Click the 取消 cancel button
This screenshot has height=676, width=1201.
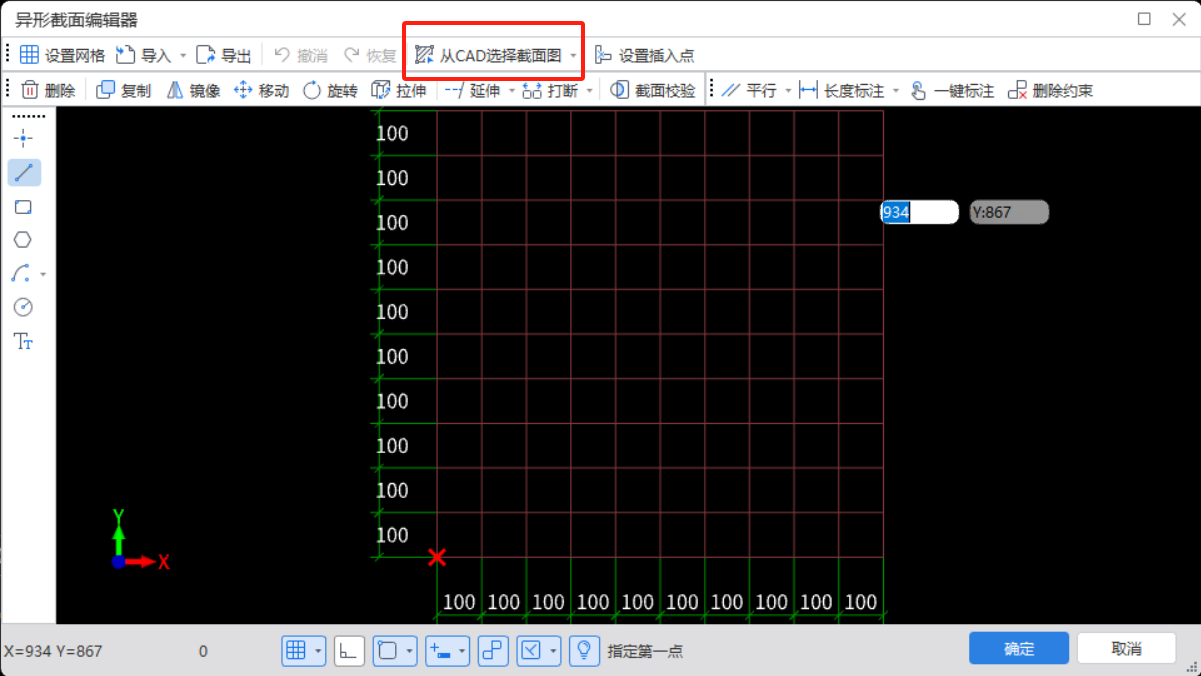pyautogui.click(x=1126, y=648)
